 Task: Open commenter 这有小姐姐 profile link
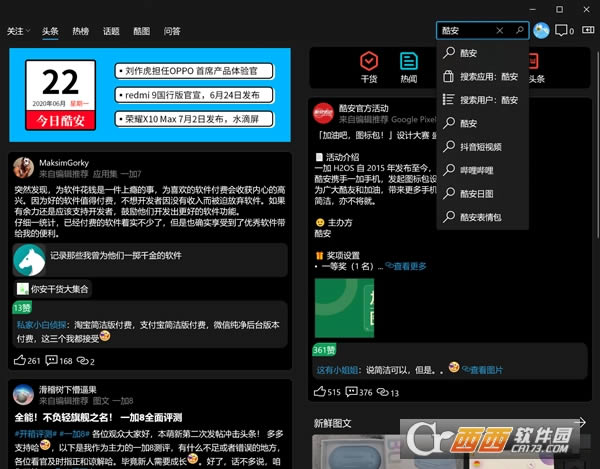coord(338,370)
